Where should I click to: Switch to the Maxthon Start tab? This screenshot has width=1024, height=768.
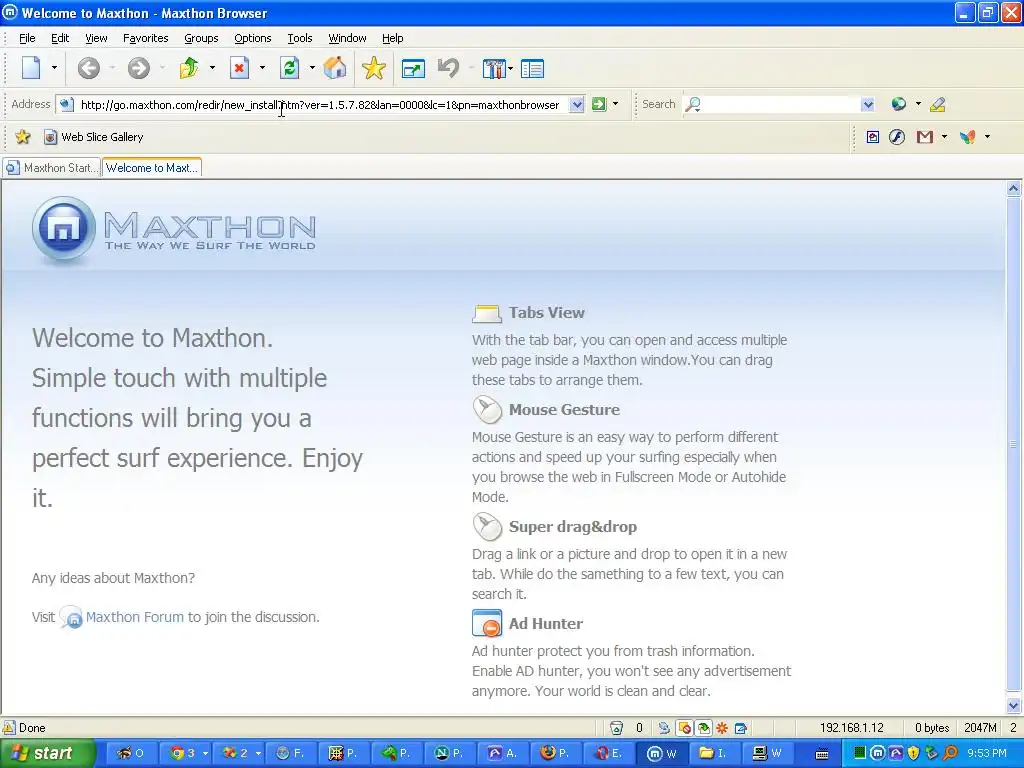tap(52, 168)
